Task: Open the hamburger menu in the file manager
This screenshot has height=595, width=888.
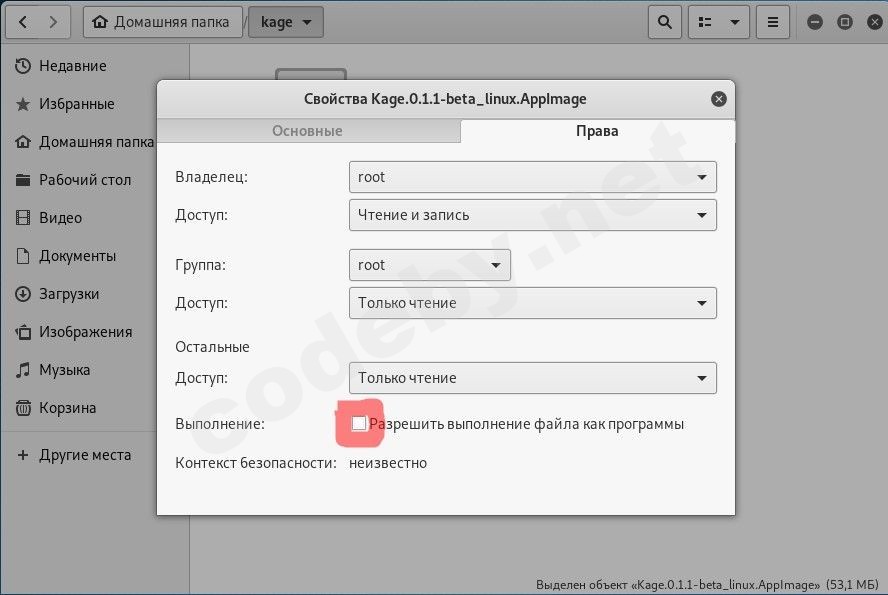Action: [x=772, y=22]
